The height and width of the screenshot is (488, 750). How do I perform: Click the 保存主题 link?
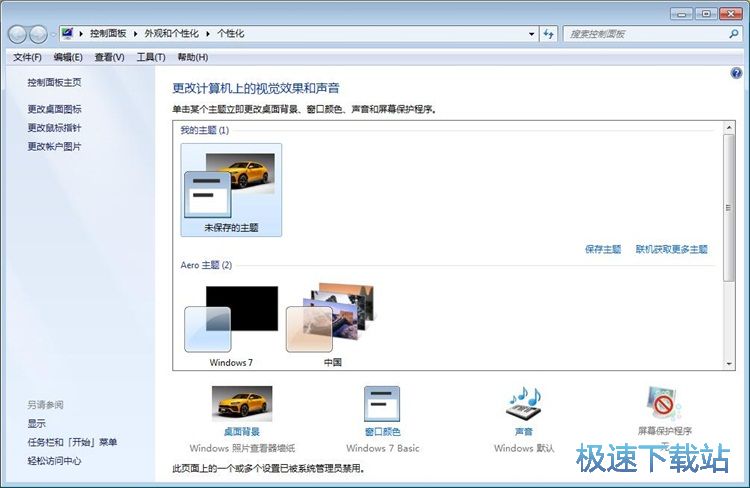click(603, 249)
